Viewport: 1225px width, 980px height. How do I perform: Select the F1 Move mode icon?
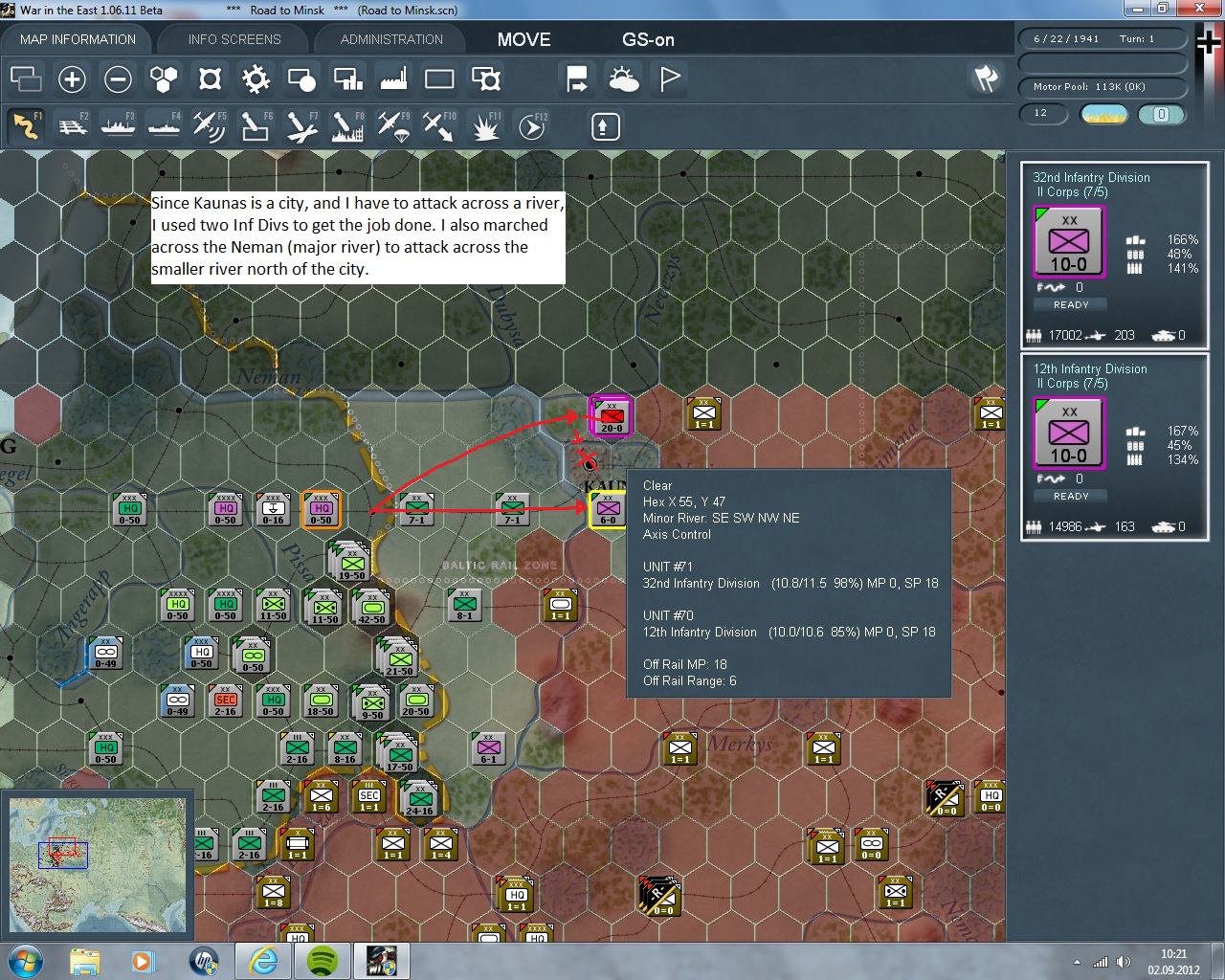coord(26,126)
